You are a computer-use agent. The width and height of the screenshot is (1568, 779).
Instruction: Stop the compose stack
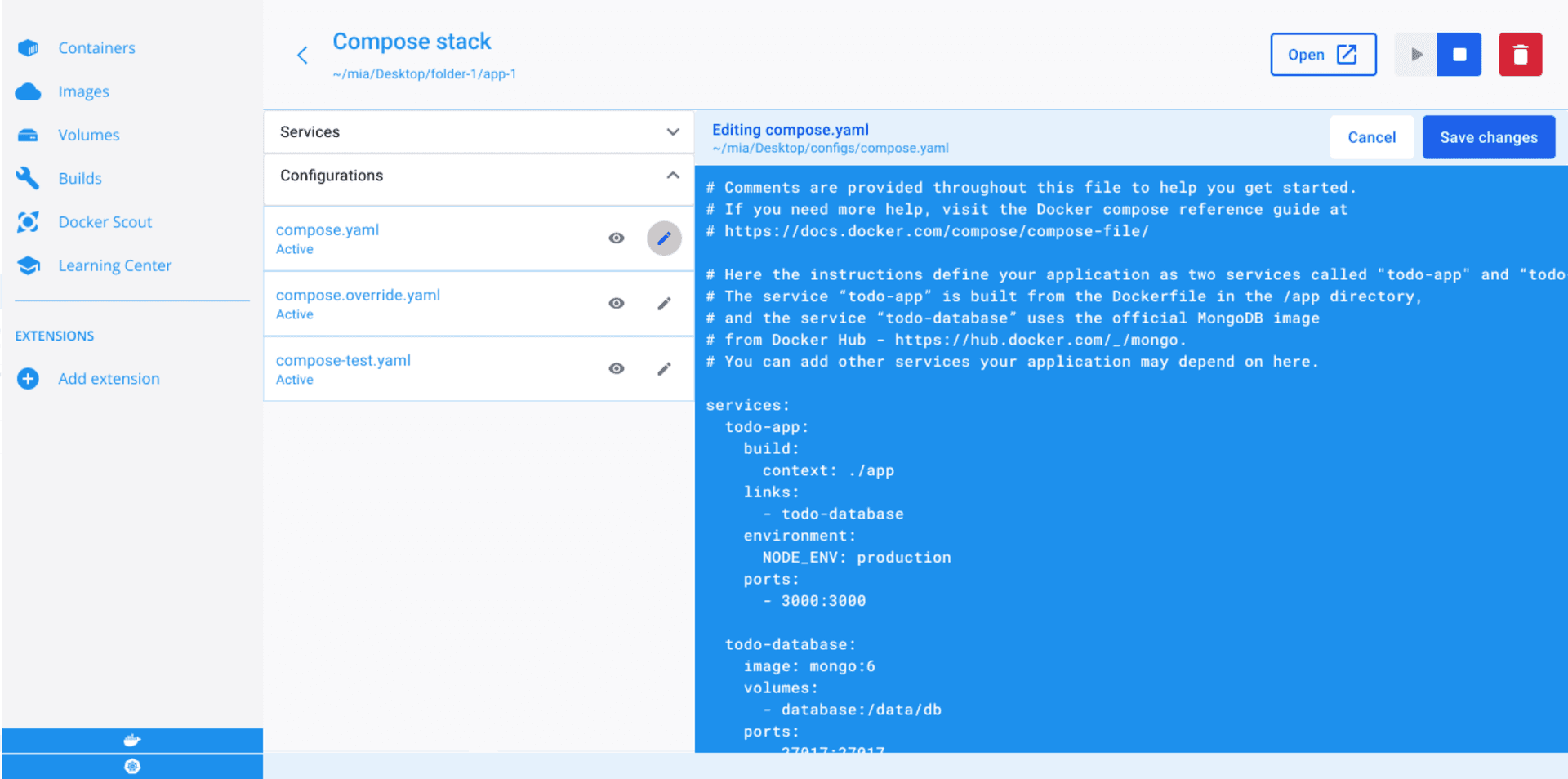coord(1459,55)
